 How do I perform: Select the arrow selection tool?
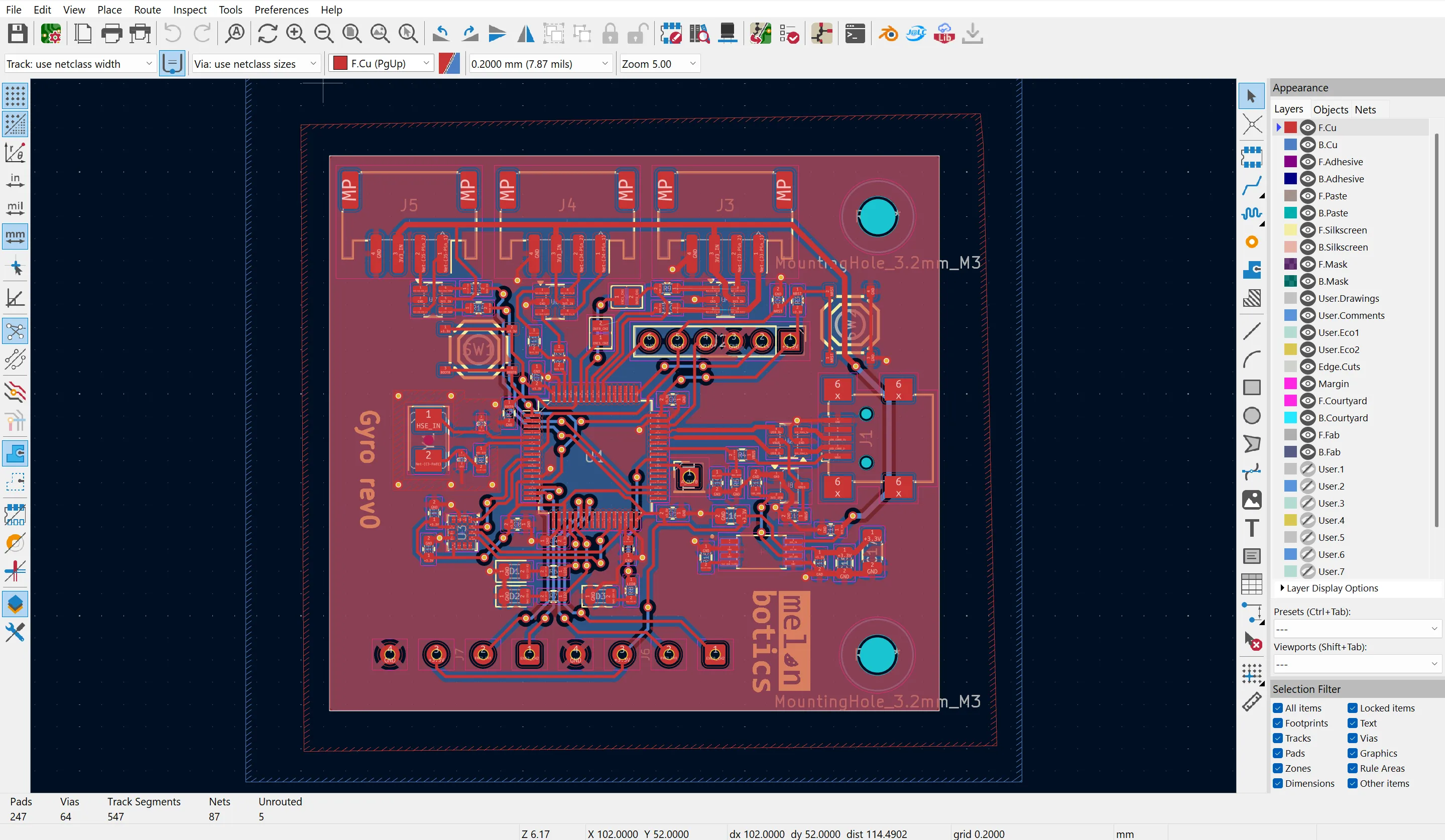coord(1252,96)
